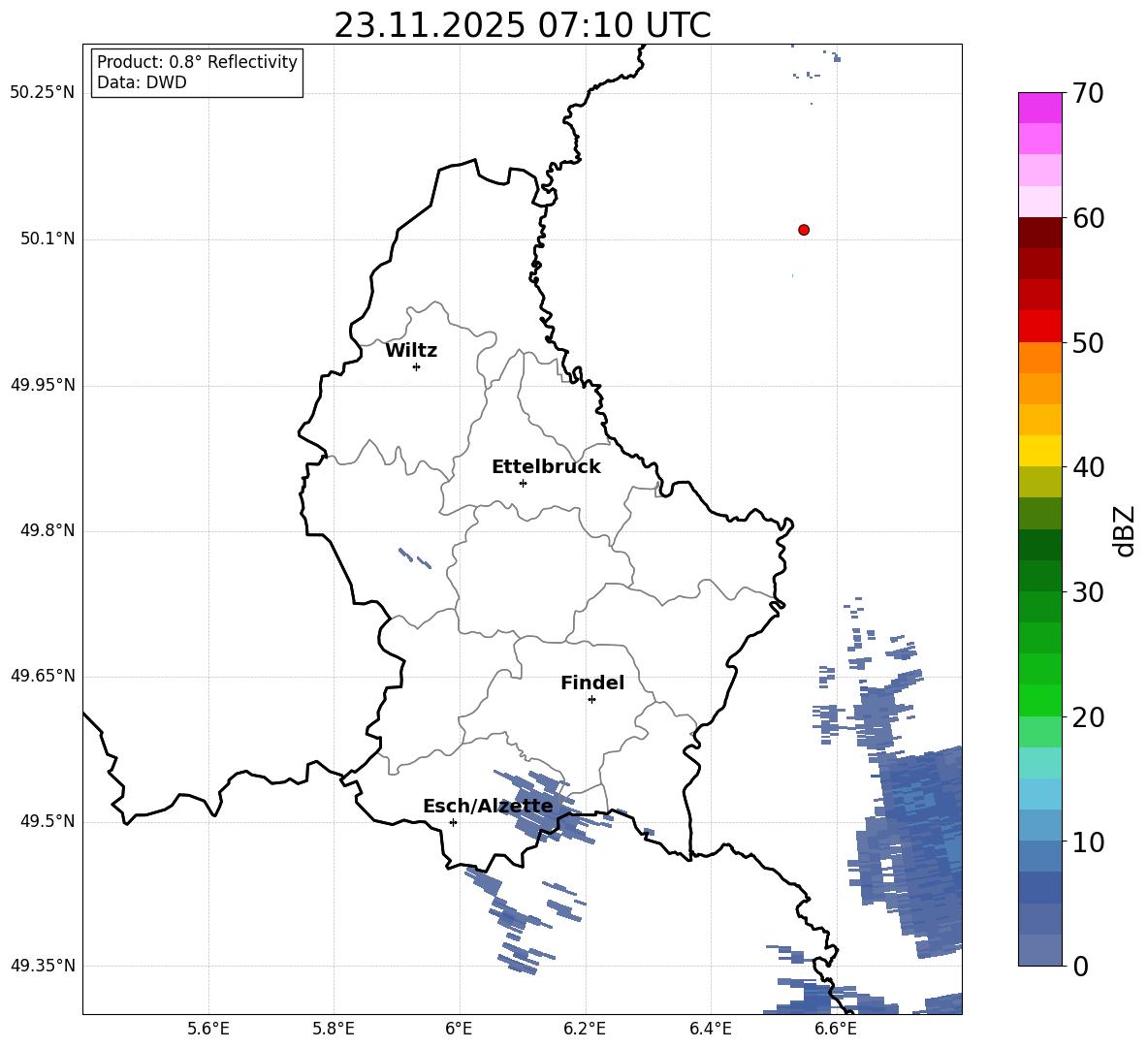
Task: Click the Esch/Alzette city label
Action: point(489,807)
